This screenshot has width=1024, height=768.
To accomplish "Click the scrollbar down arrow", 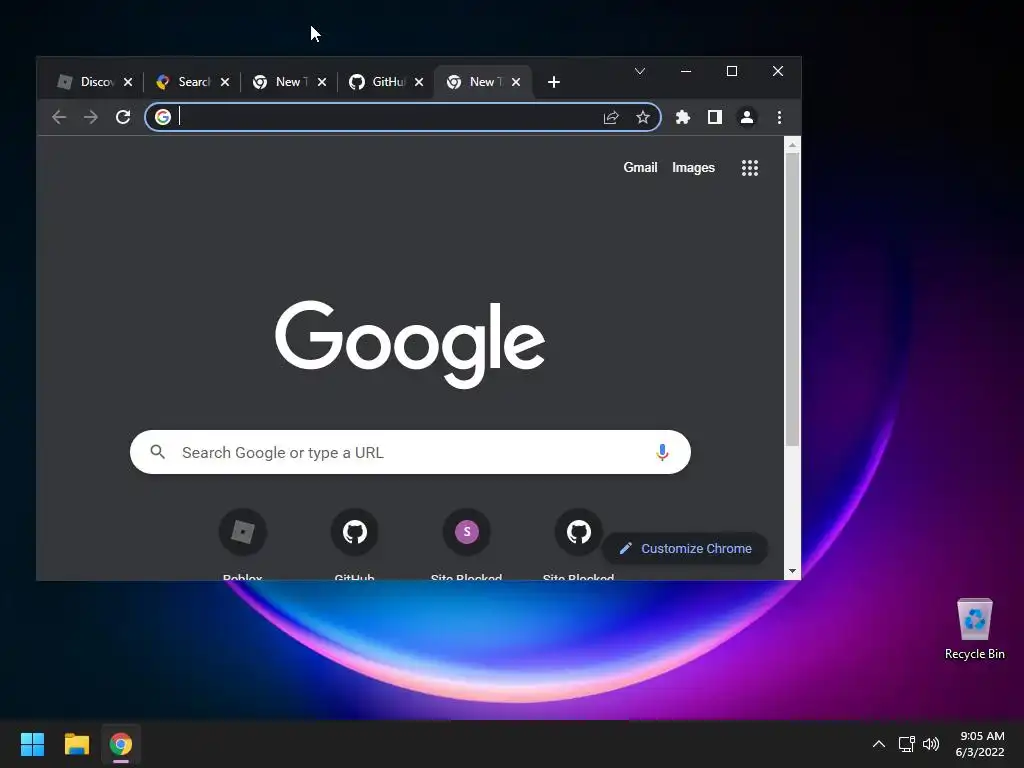I will point(792,571).
